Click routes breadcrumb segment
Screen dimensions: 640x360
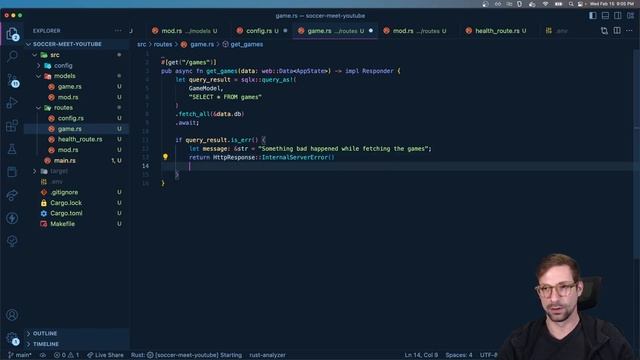(163, 44)
